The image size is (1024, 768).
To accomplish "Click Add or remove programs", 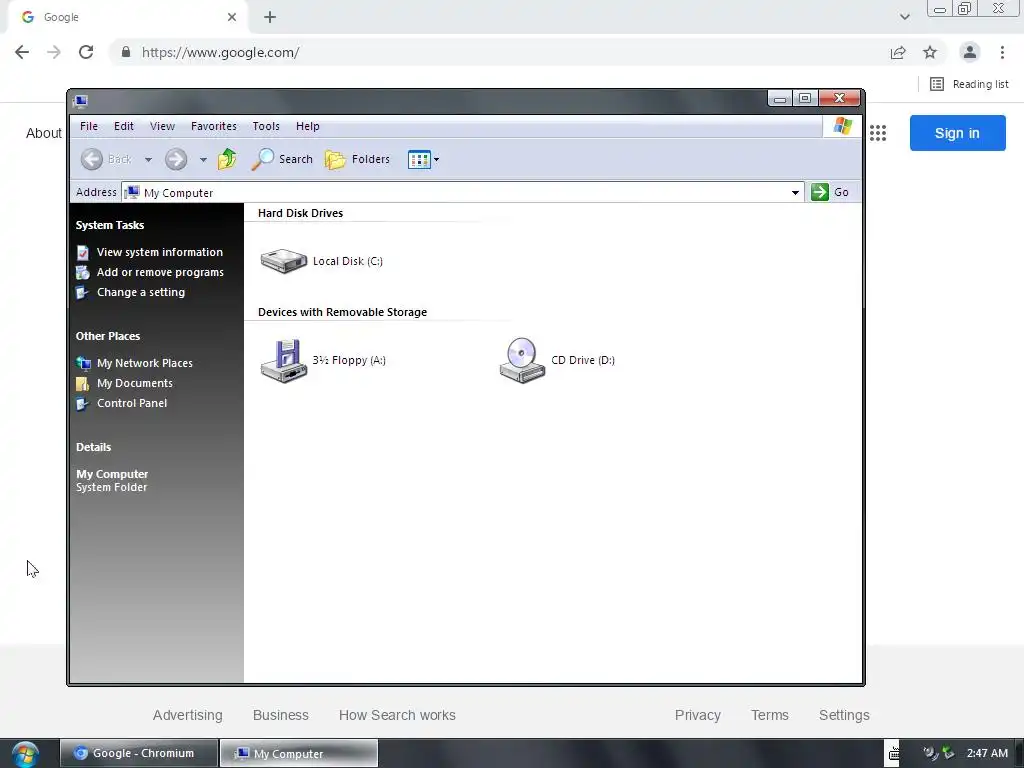I will [x=160, y=272].
